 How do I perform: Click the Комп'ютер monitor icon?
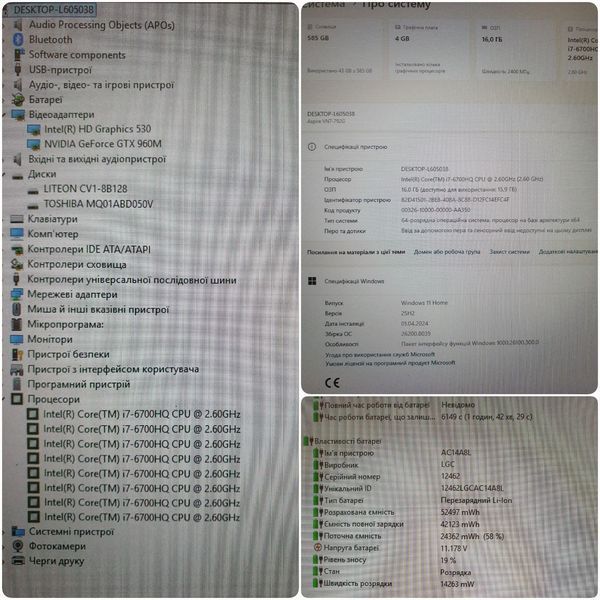(17, 234)
